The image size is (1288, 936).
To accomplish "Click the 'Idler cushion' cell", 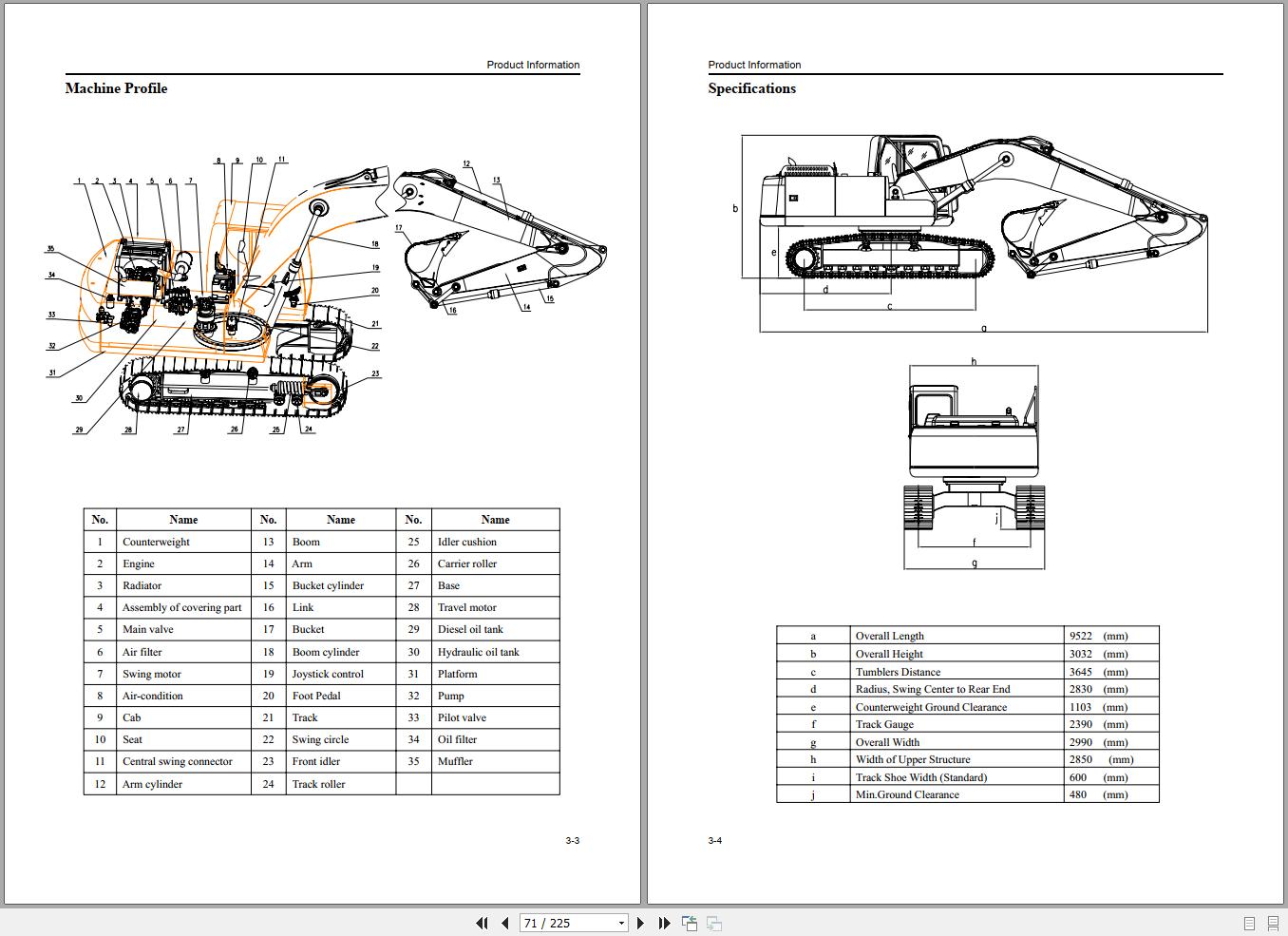I will [x=495, y=542].
